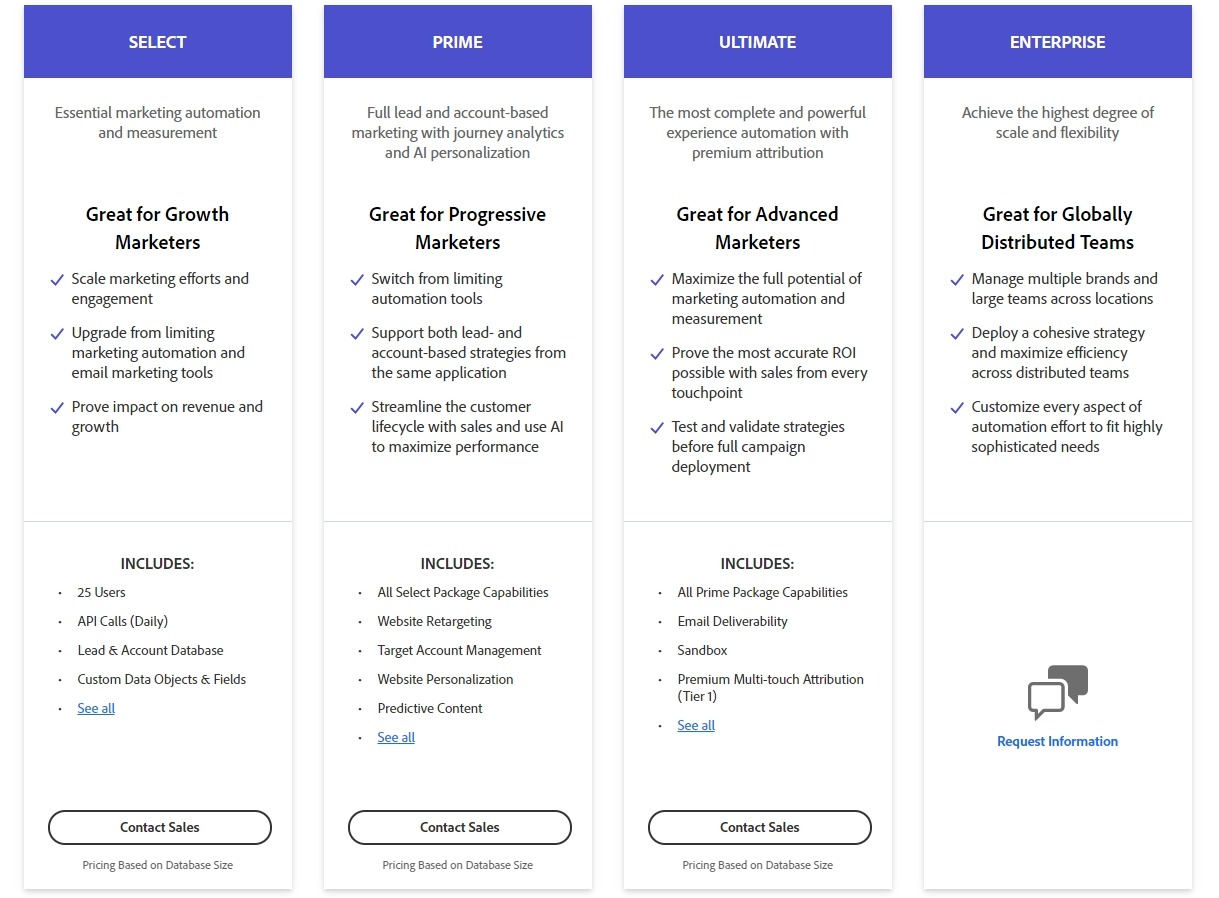The width and height of the screenshot is (1219, 898).
Task: Click checkmark beside 'Test and validate strategies'
Action: pyautogui.click(x=657, y=428)
